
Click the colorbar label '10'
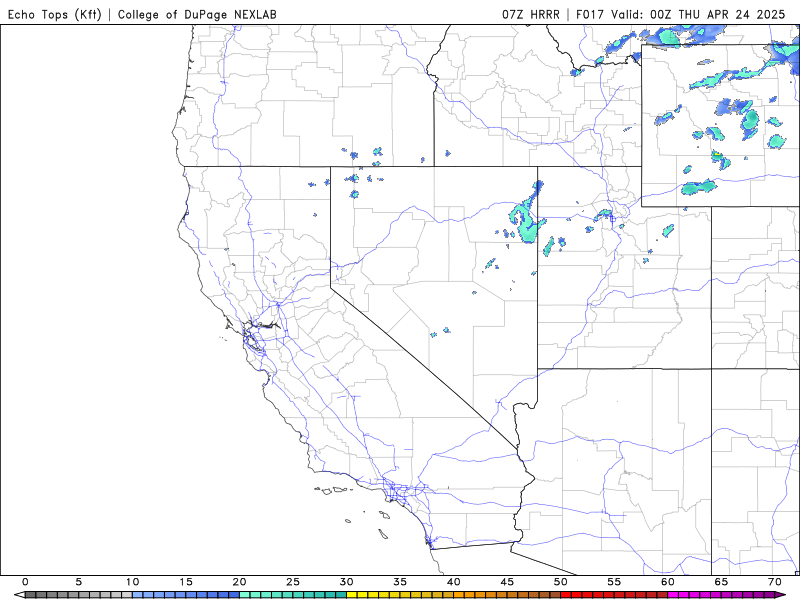pos(132,582)
